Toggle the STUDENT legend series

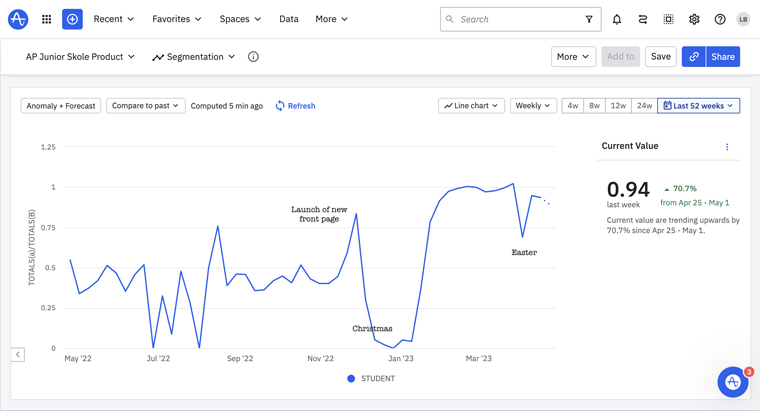[371, 379]
